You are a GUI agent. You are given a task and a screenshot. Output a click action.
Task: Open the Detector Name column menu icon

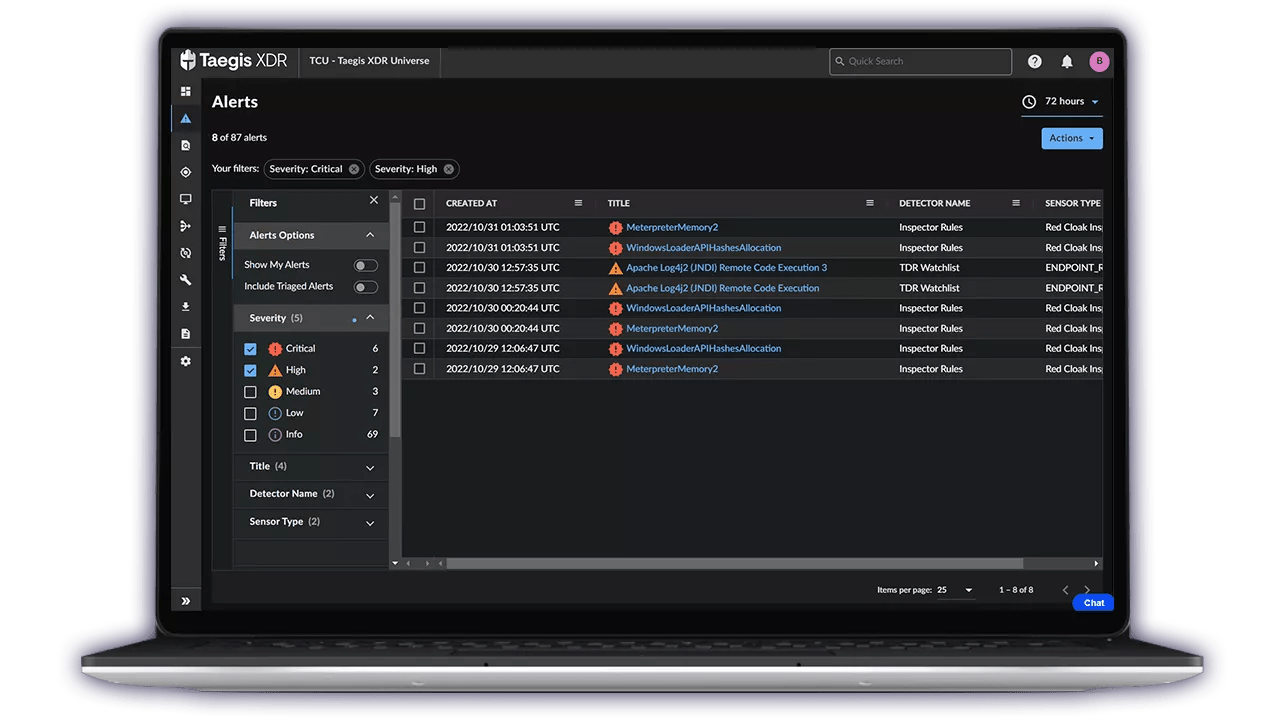[x=1016, y=203]
